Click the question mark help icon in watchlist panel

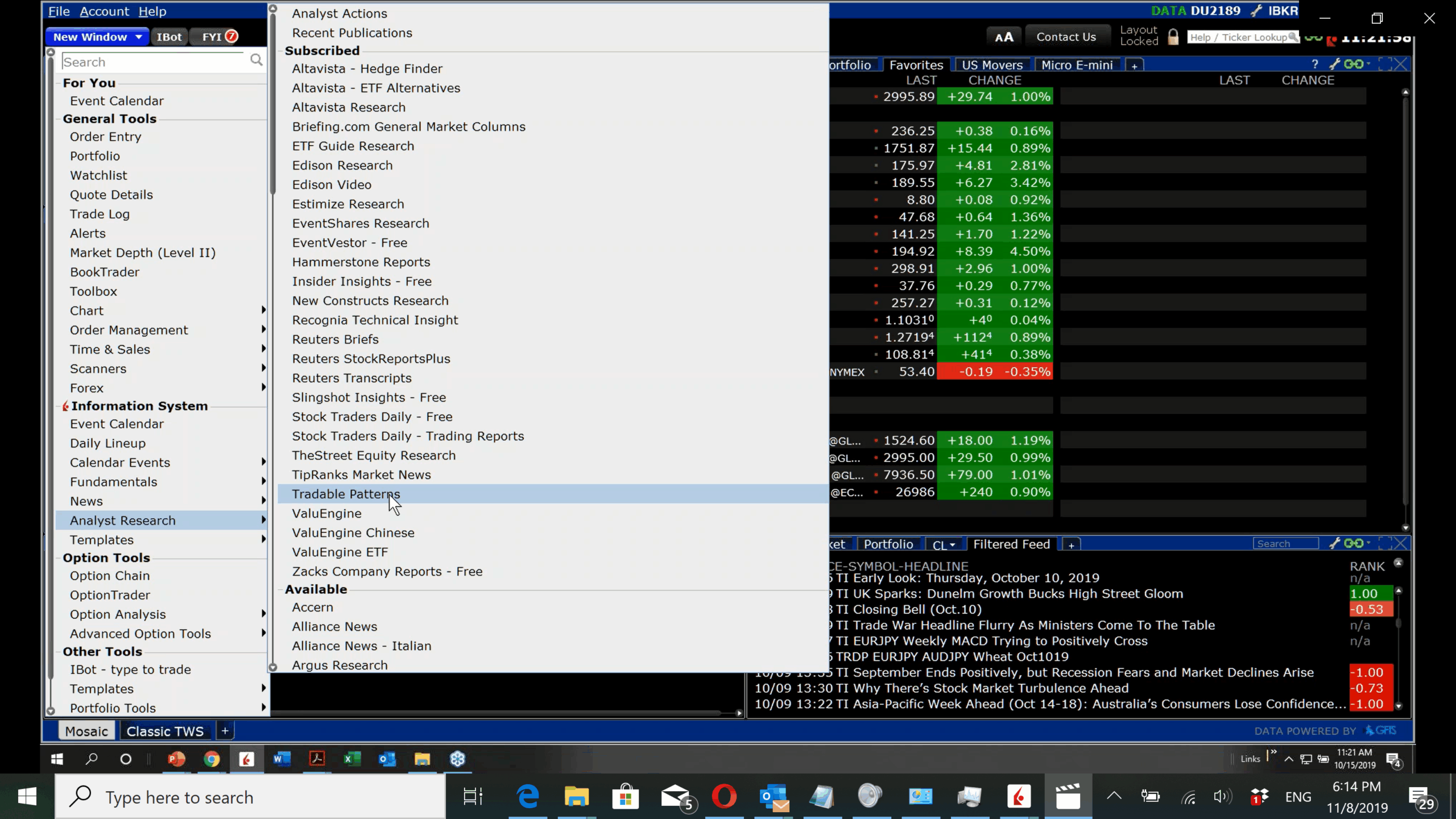point(1314,64)
